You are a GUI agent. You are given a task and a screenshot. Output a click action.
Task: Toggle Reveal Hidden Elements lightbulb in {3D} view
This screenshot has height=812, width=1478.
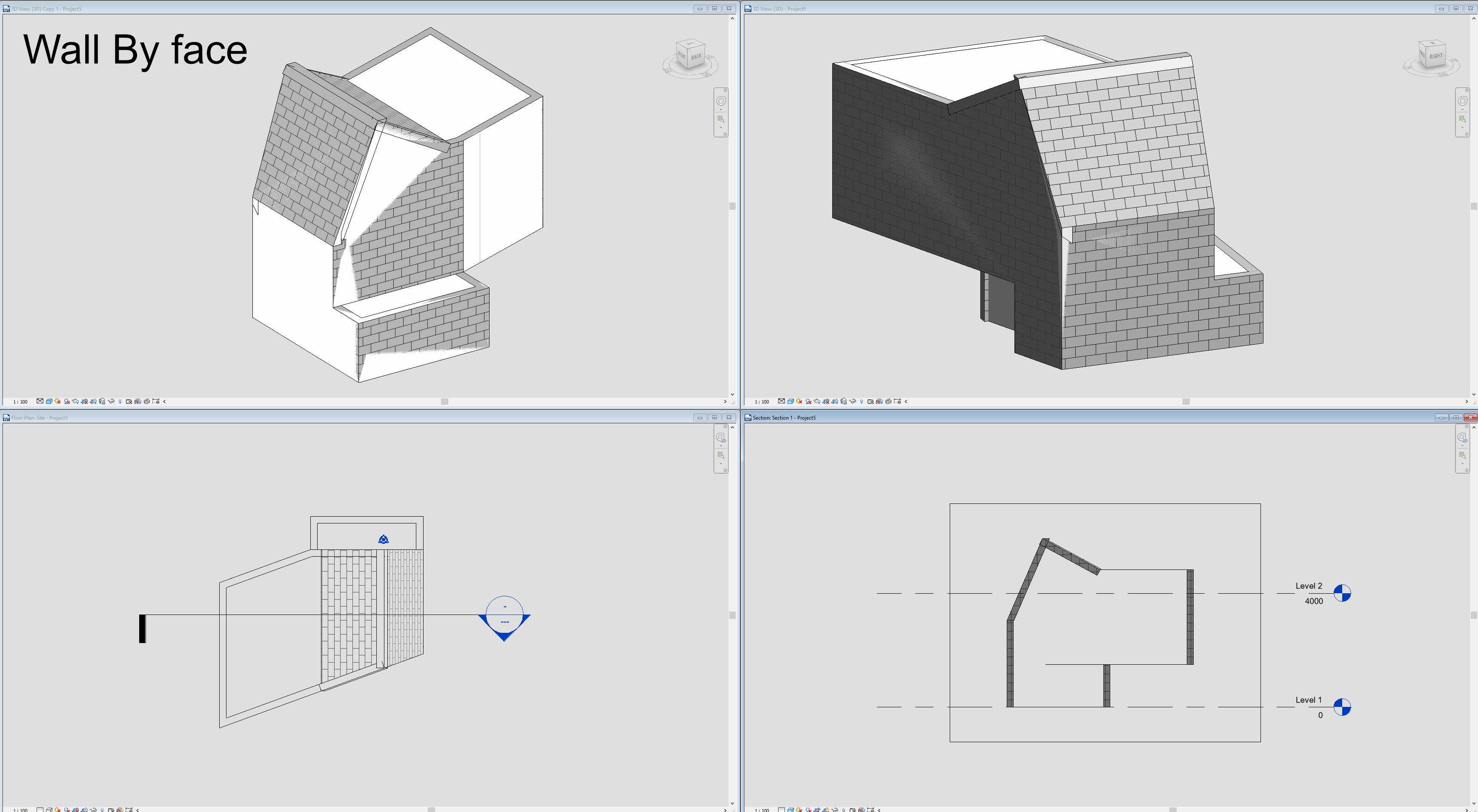click(x=861, y=401)
